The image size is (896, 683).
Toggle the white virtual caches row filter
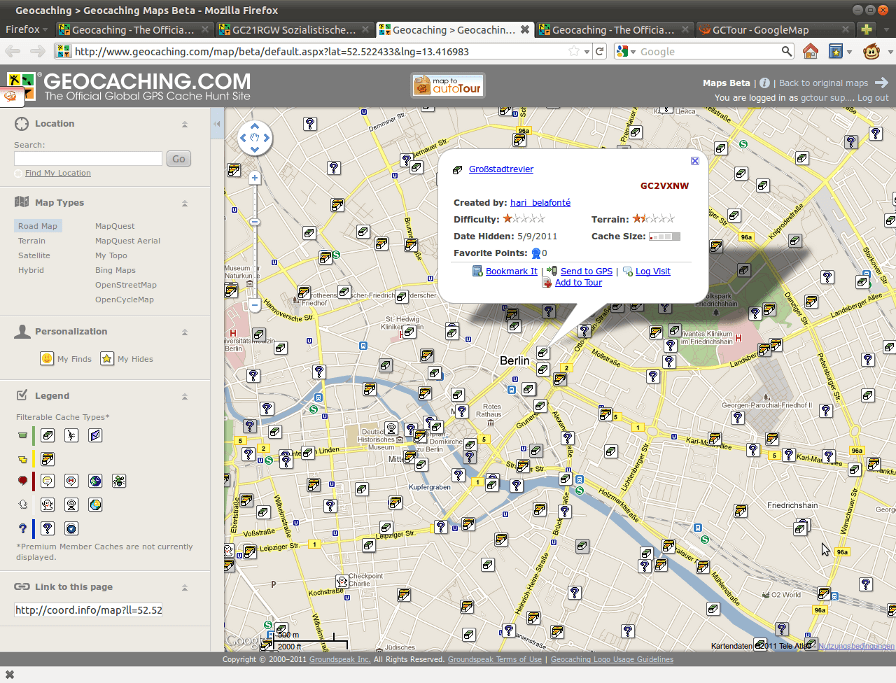tap(23, 505)
